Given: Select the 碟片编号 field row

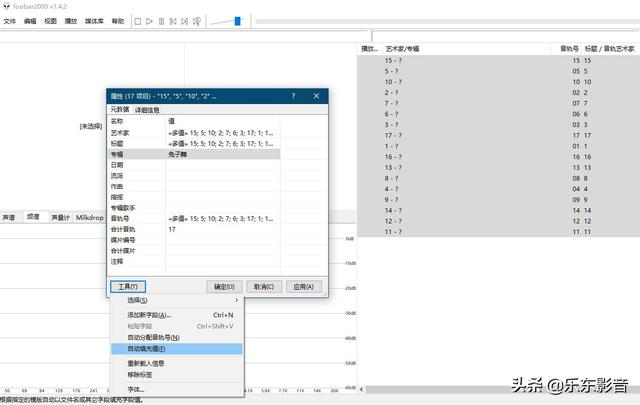Looking at the screenshot, I should [194, 240].
